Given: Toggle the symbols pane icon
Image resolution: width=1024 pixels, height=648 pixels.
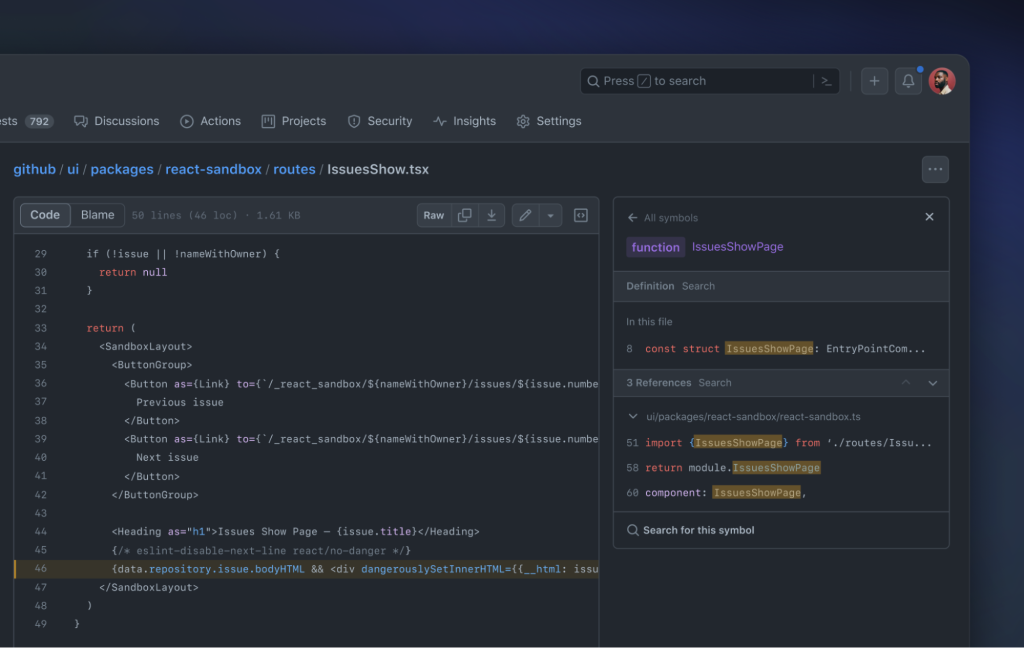Looking at the screenshot, I should [x=581, y=215].
